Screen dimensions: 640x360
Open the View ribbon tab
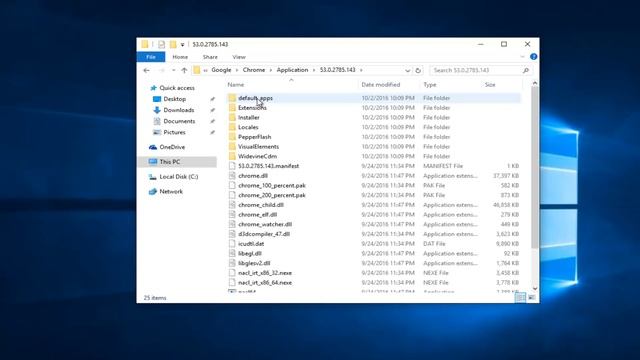point(239,57)
